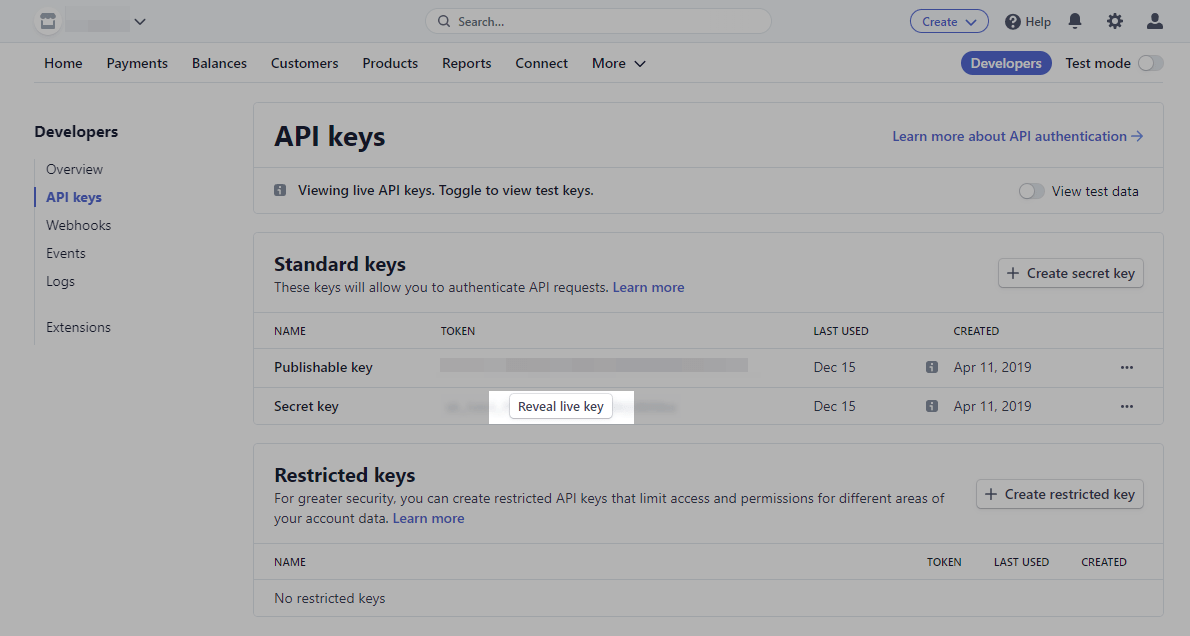Click the store account icon
The image size is (1190, 636).
47,21
